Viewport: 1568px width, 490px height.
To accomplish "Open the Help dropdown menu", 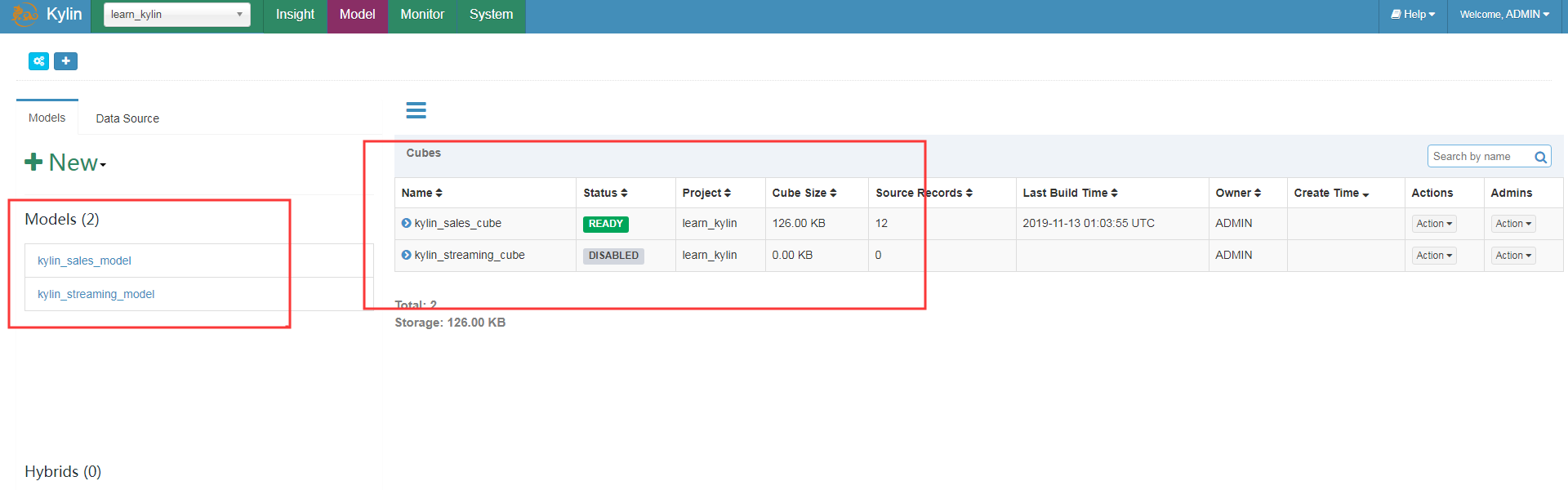I will coord(1413,15).
